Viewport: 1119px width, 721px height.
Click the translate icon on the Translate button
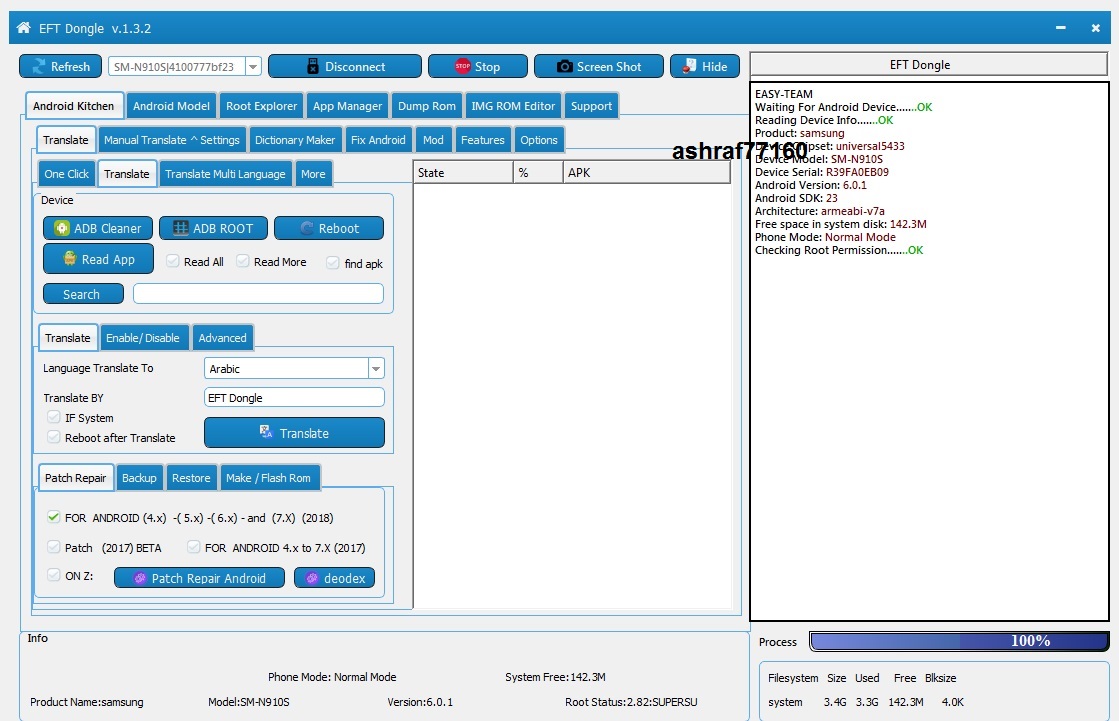[266, 432]
